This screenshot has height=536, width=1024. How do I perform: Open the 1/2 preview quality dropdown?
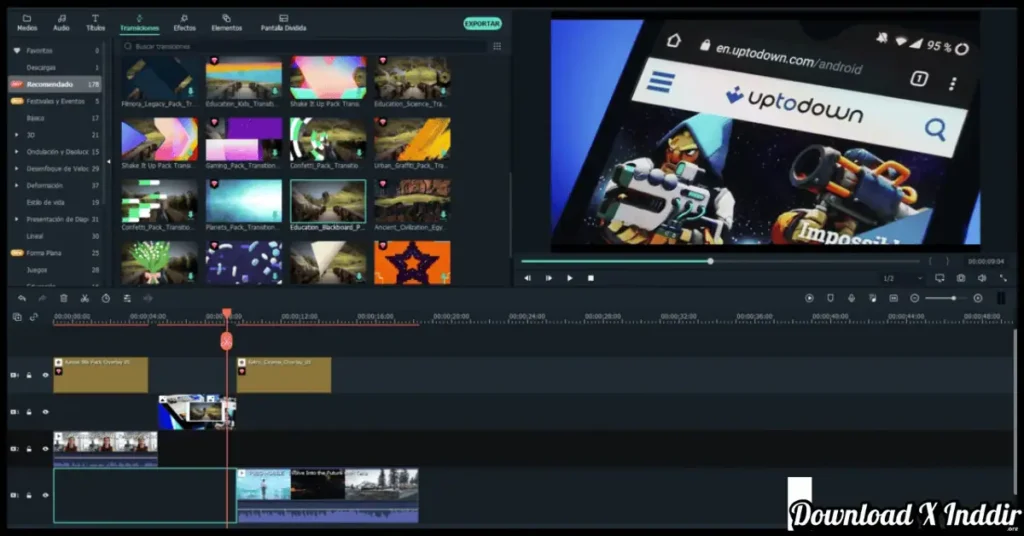903,278
